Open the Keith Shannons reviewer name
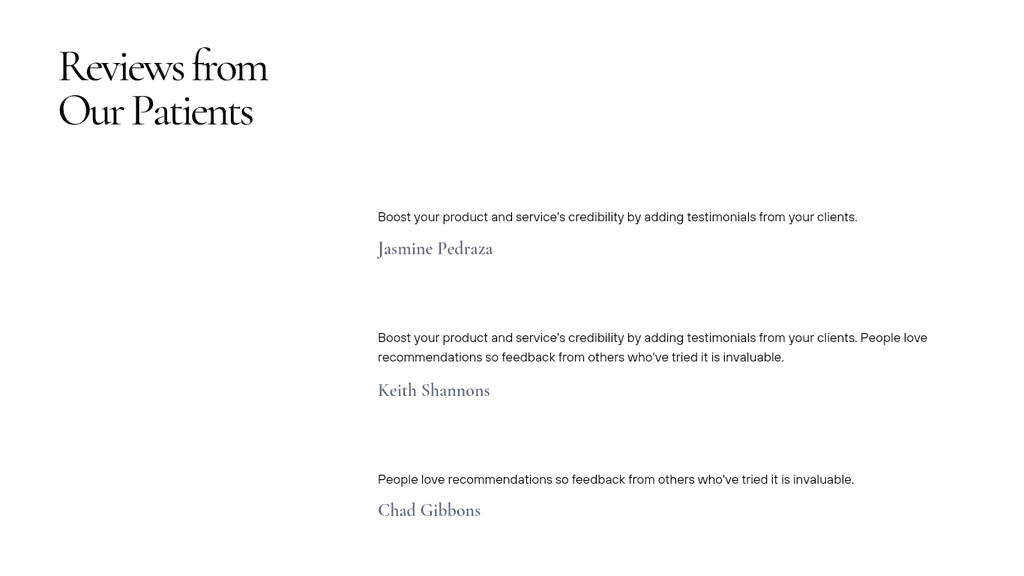The width and height of the screenshot is (1024, 576). [434, 391]
